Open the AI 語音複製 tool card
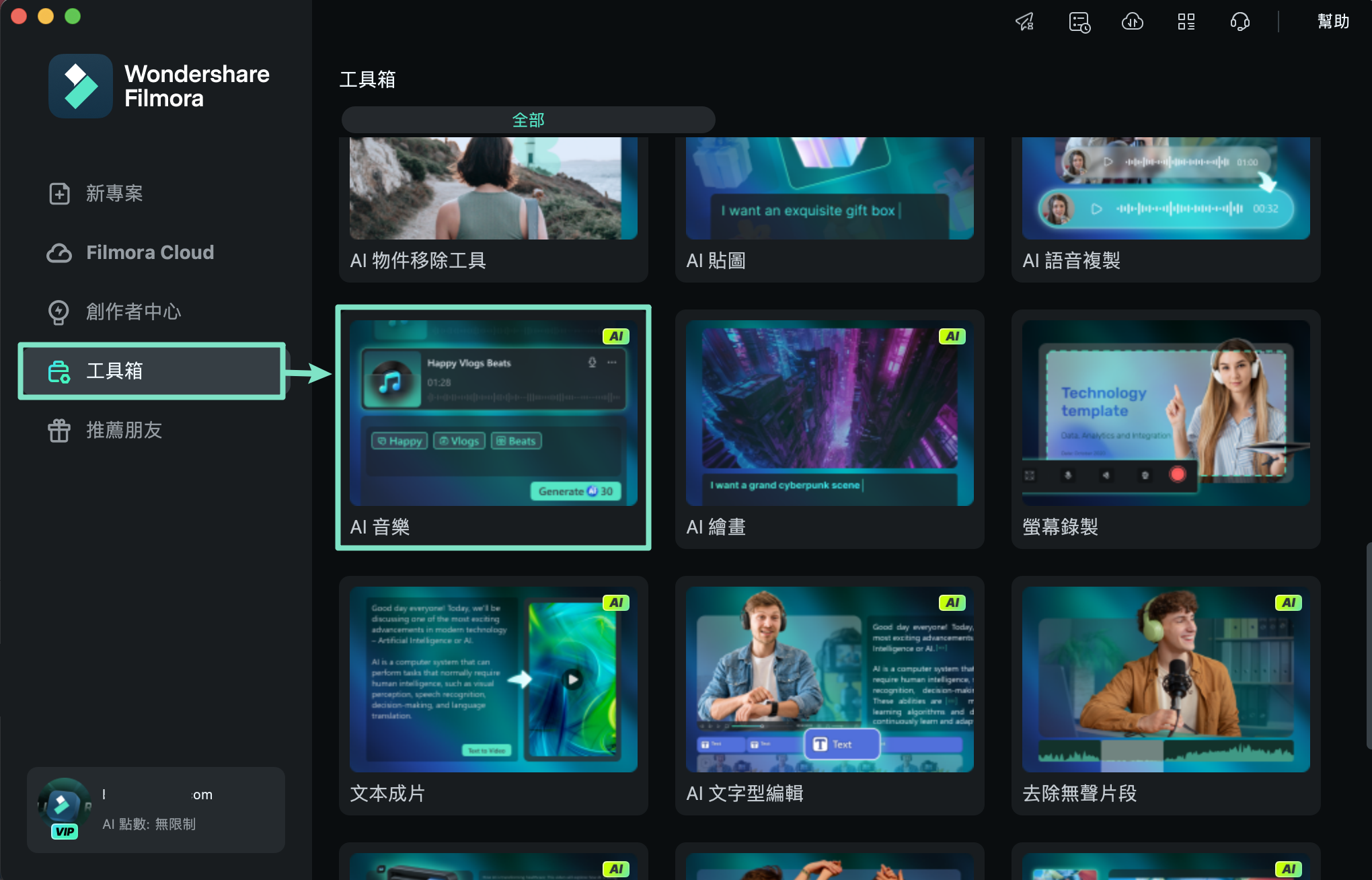 [x=1166, y=209]
